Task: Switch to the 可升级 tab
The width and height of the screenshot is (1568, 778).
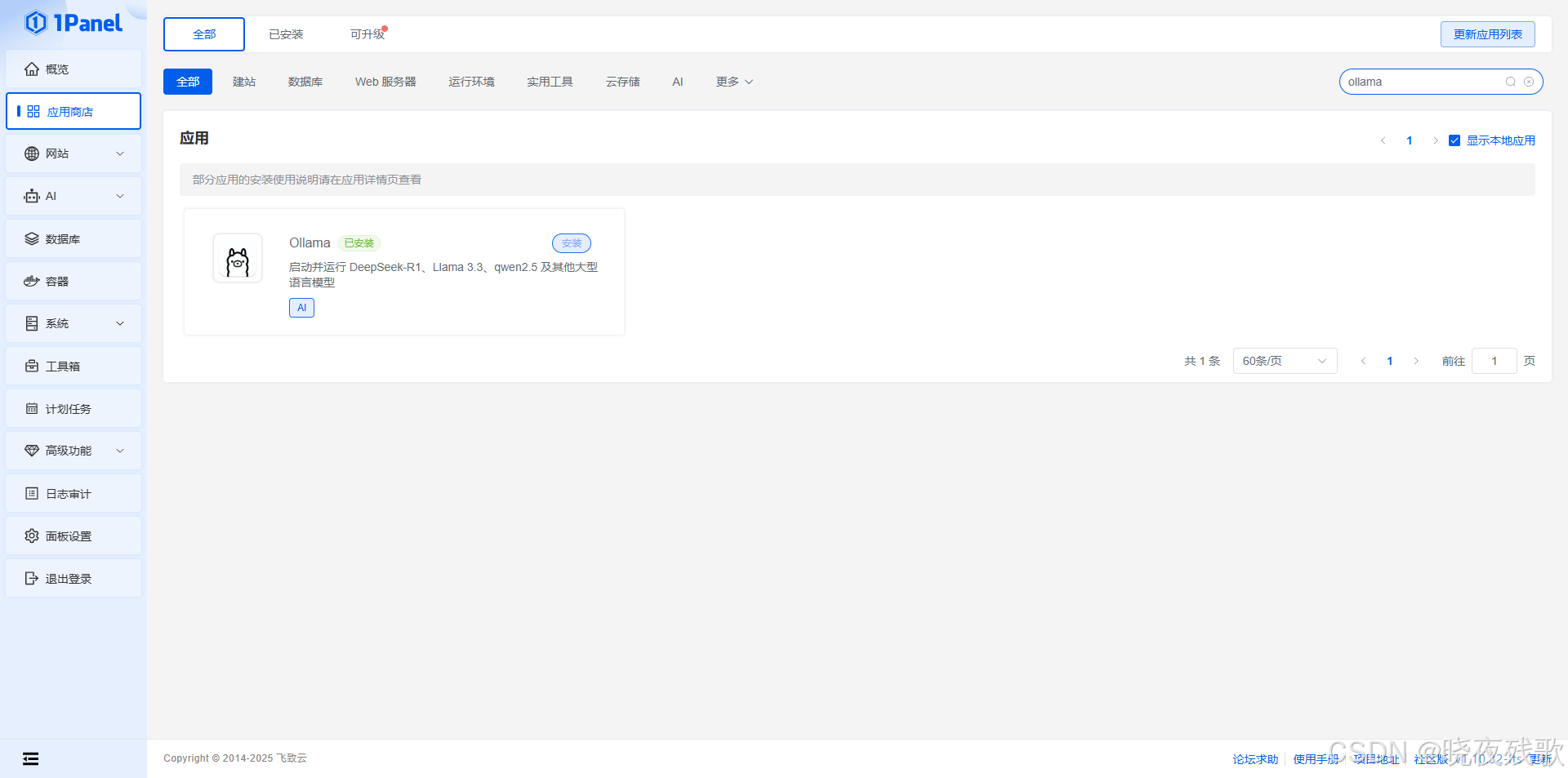Action: click(367, 34)
